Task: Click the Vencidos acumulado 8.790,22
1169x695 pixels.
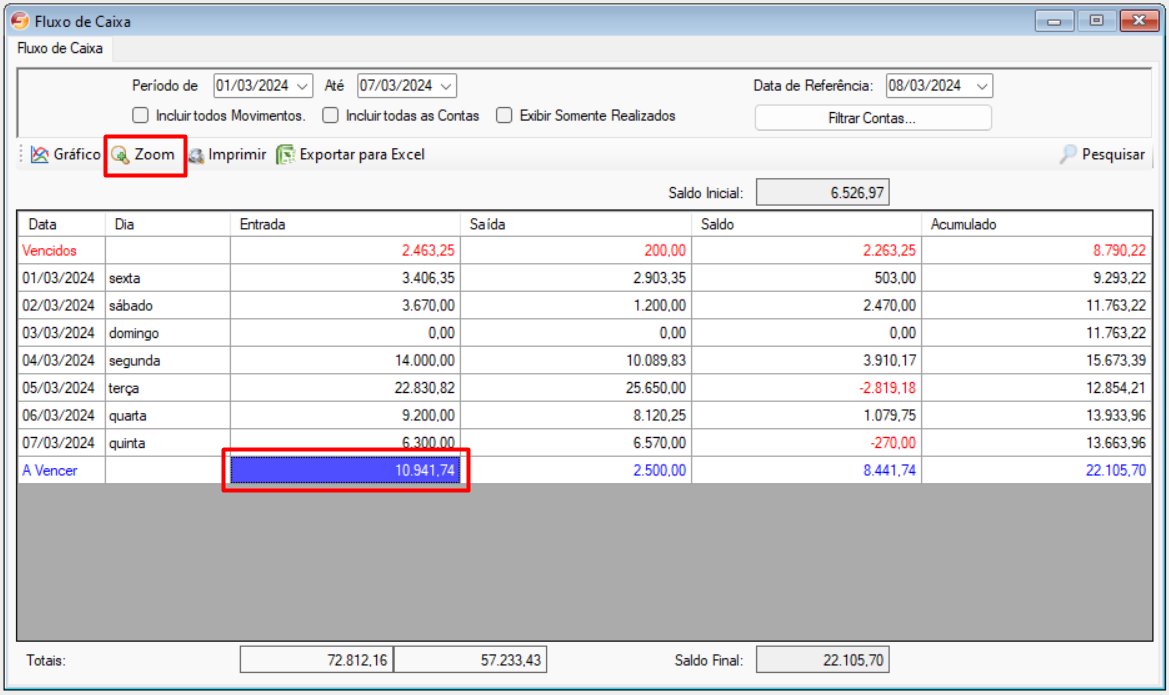Action: pos(1037,251)
